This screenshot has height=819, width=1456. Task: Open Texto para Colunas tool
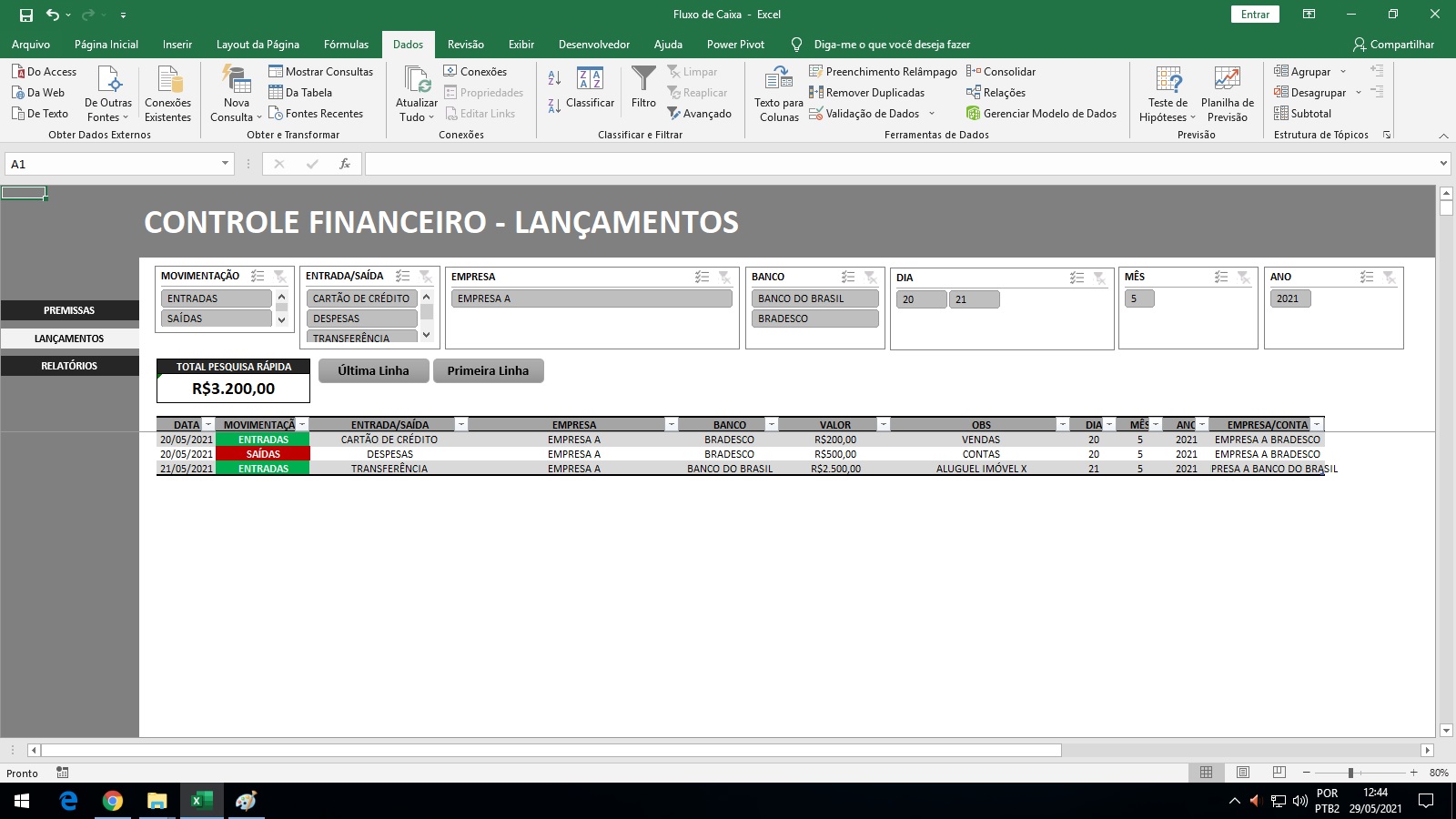[779, 94]
